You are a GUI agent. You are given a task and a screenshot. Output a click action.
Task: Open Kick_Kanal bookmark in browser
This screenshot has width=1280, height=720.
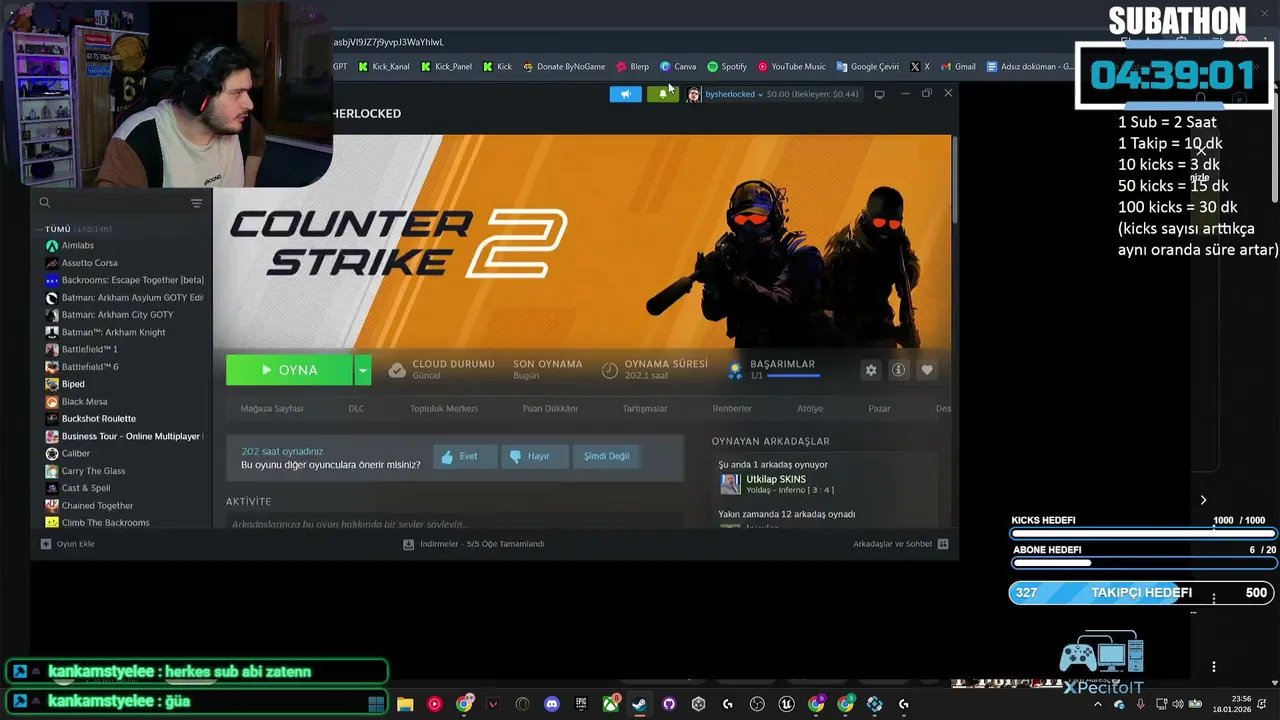(384, 67)
